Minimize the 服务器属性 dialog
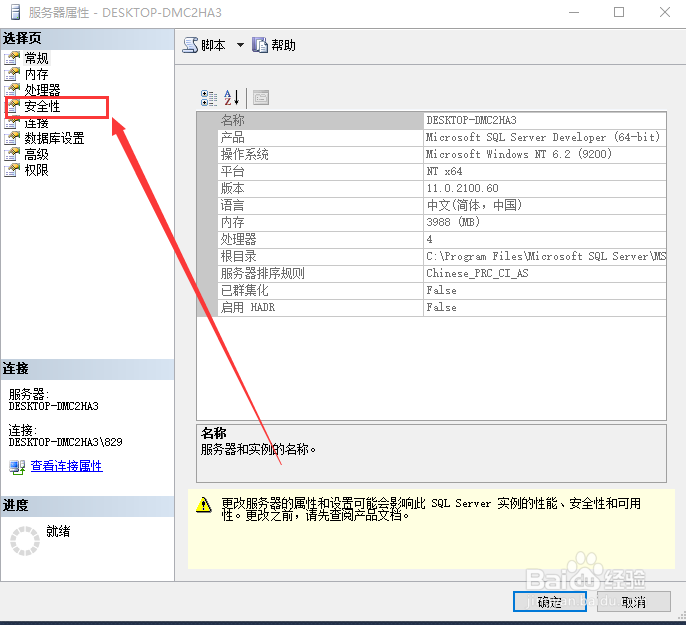The height and width of the screenshot is (625, 686). 574,12
